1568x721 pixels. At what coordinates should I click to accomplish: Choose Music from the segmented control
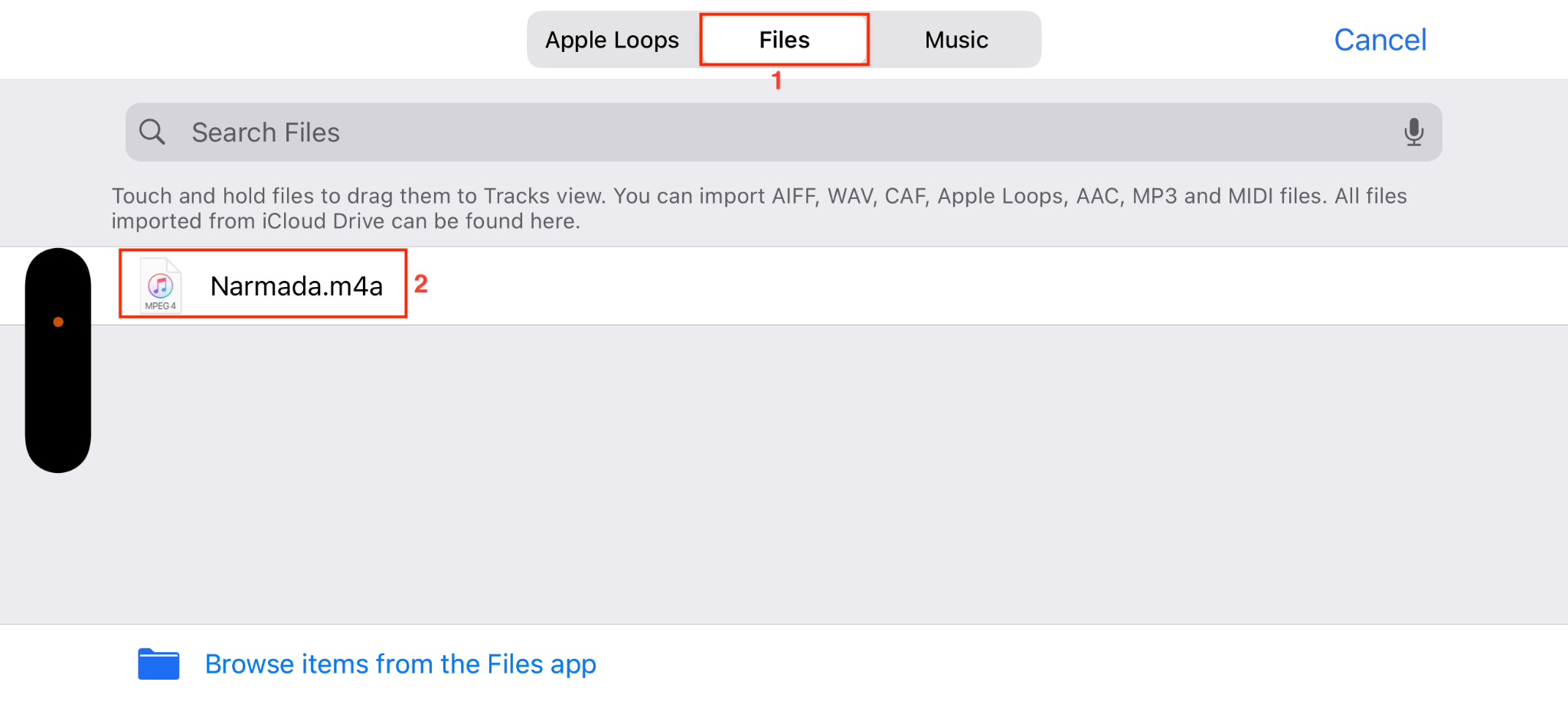(x=955, y=39)
